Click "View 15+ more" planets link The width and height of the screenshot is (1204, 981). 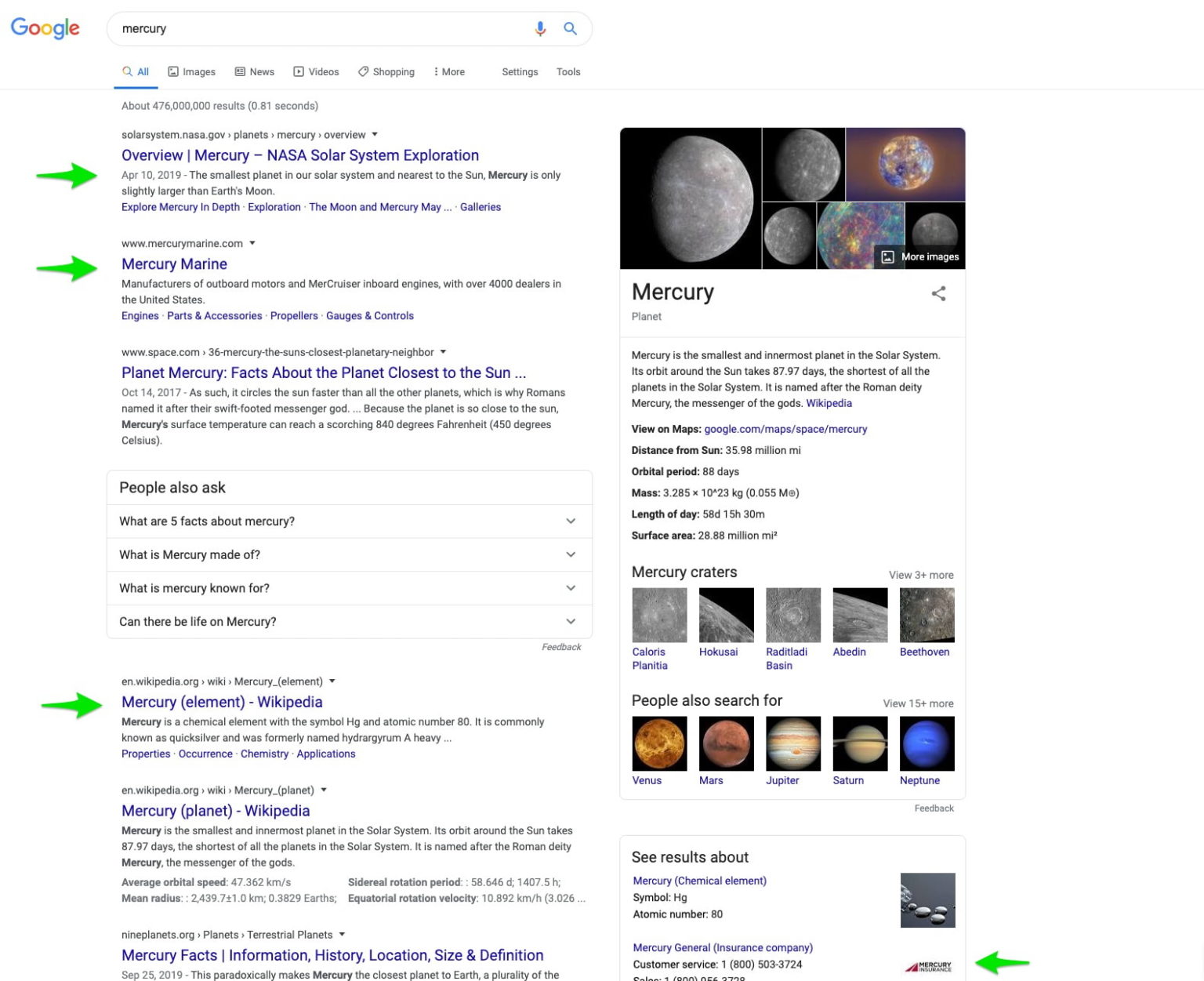coord(917,703)
